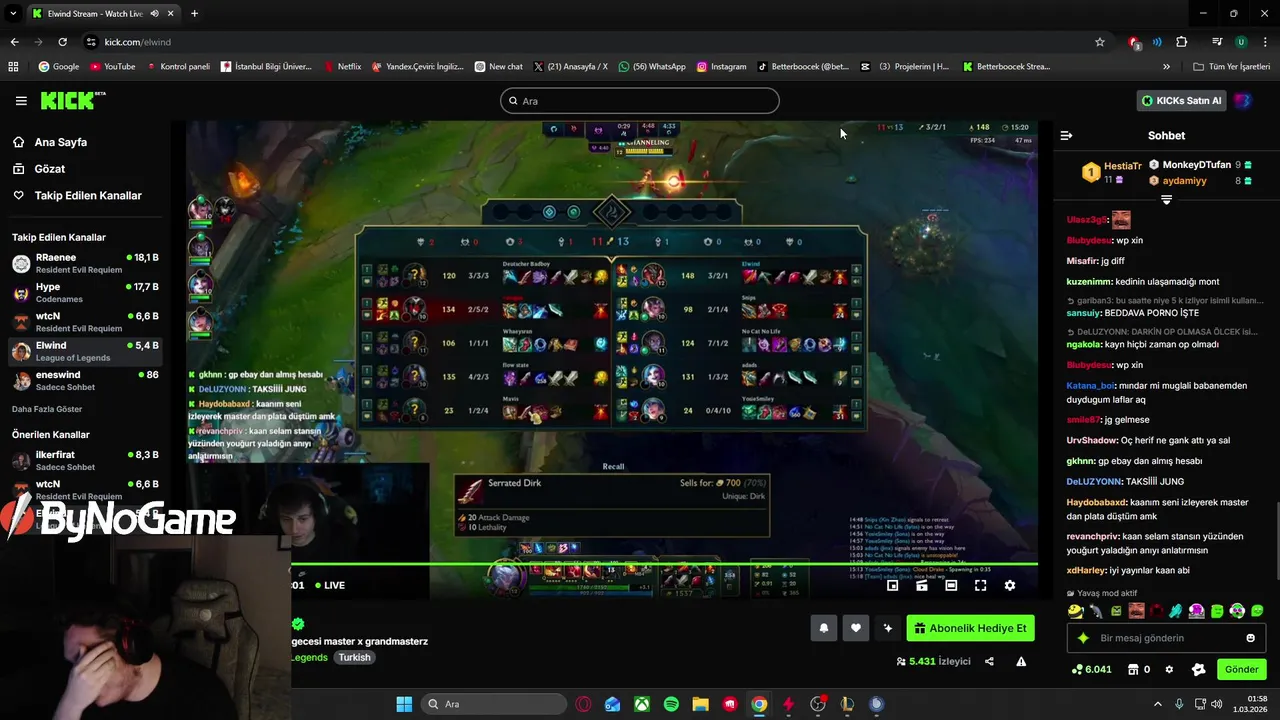Open Ana Sayfa in the sidebar
Image resolution: width=1280 pixels, height=720 pixels.
click(x=60, y=142)
